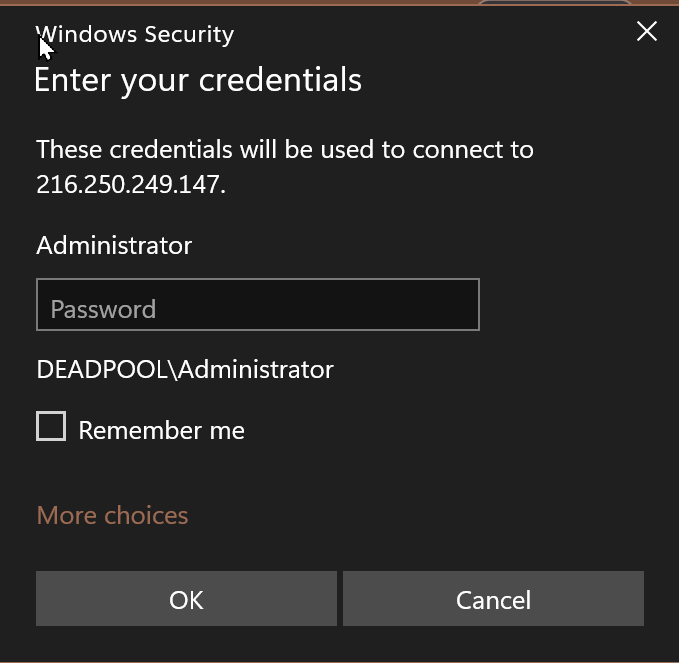This screenshot has height=663, width=679.
Task: Close the Windows Security dialog
Action: tap(647, 32)
